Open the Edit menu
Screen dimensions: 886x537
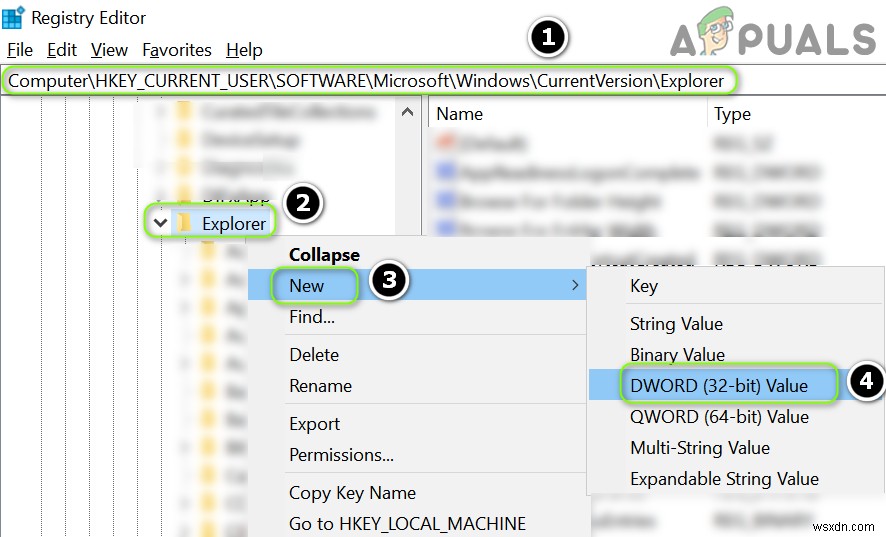tap(62, 50)
